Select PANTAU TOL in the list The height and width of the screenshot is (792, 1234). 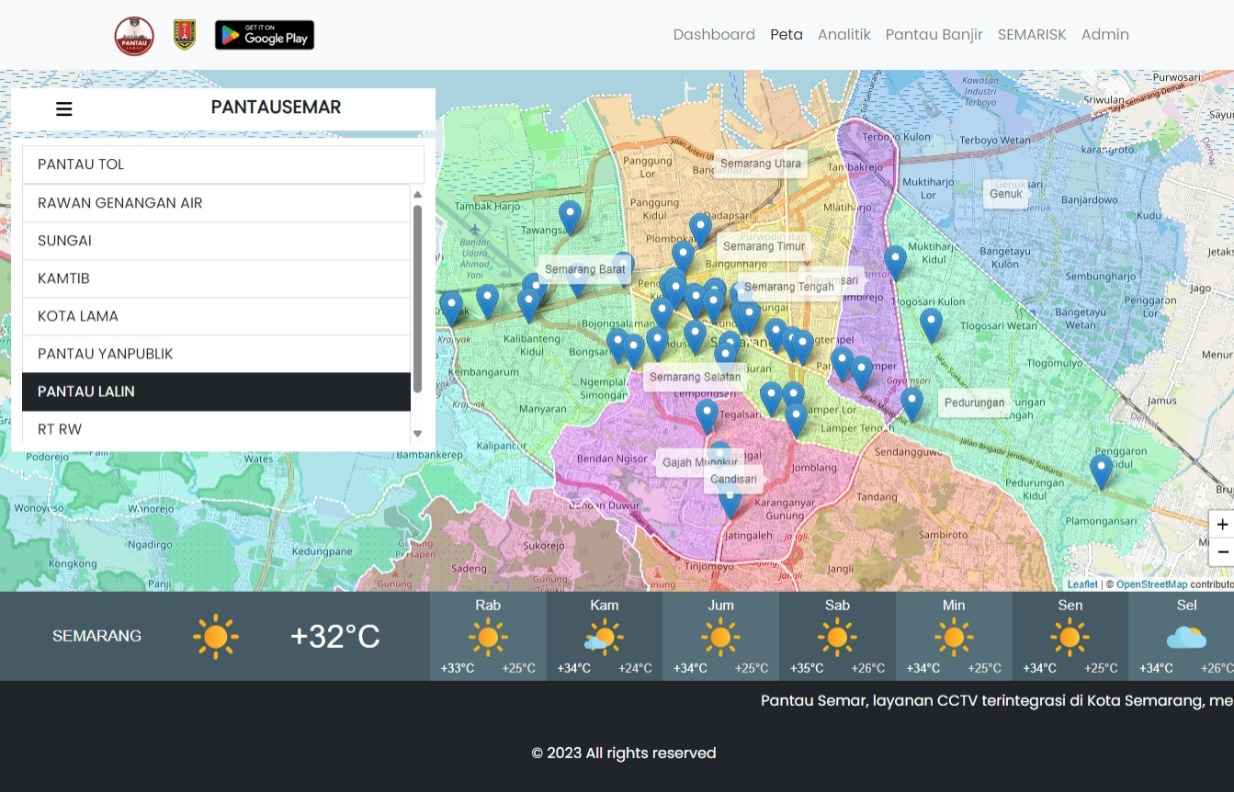(223, 165)
